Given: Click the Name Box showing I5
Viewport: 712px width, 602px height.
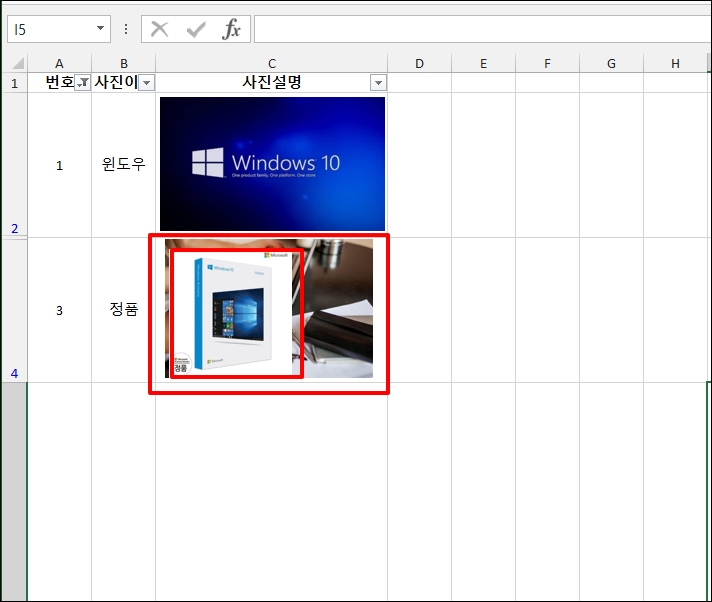Looking at the screenshot, I should tap(59, 29).
